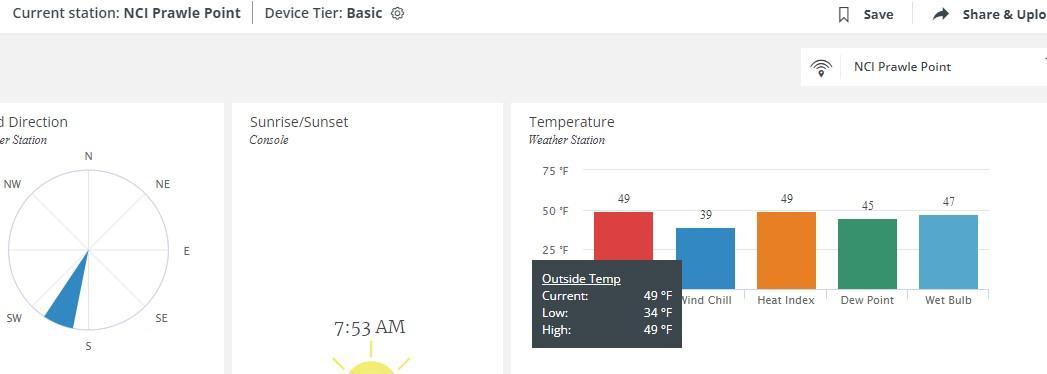Click the Sunrise/Sunset panel title

pos(299,122)
